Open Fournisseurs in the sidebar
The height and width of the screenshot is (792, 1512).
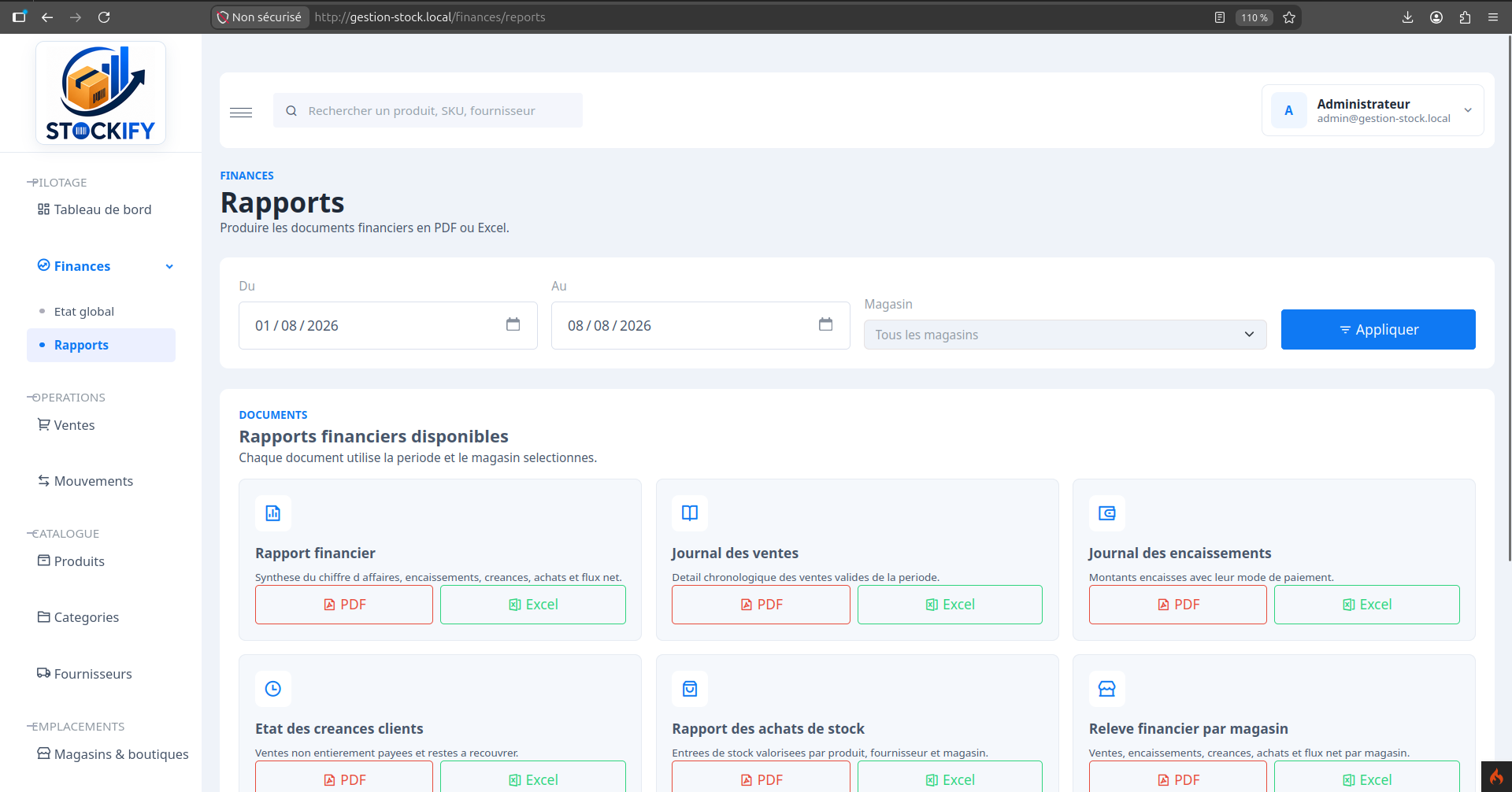click(84, 674)
